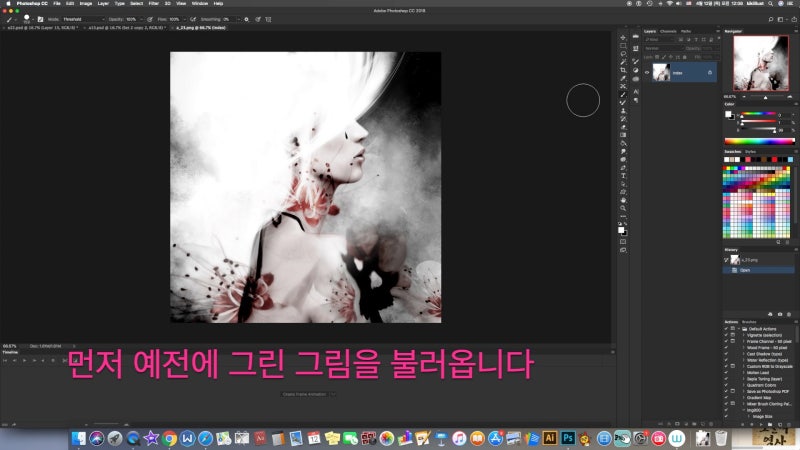Select the Magic Wand tool
The height and width of the screenshot is (450, 800).
[623, 62]
